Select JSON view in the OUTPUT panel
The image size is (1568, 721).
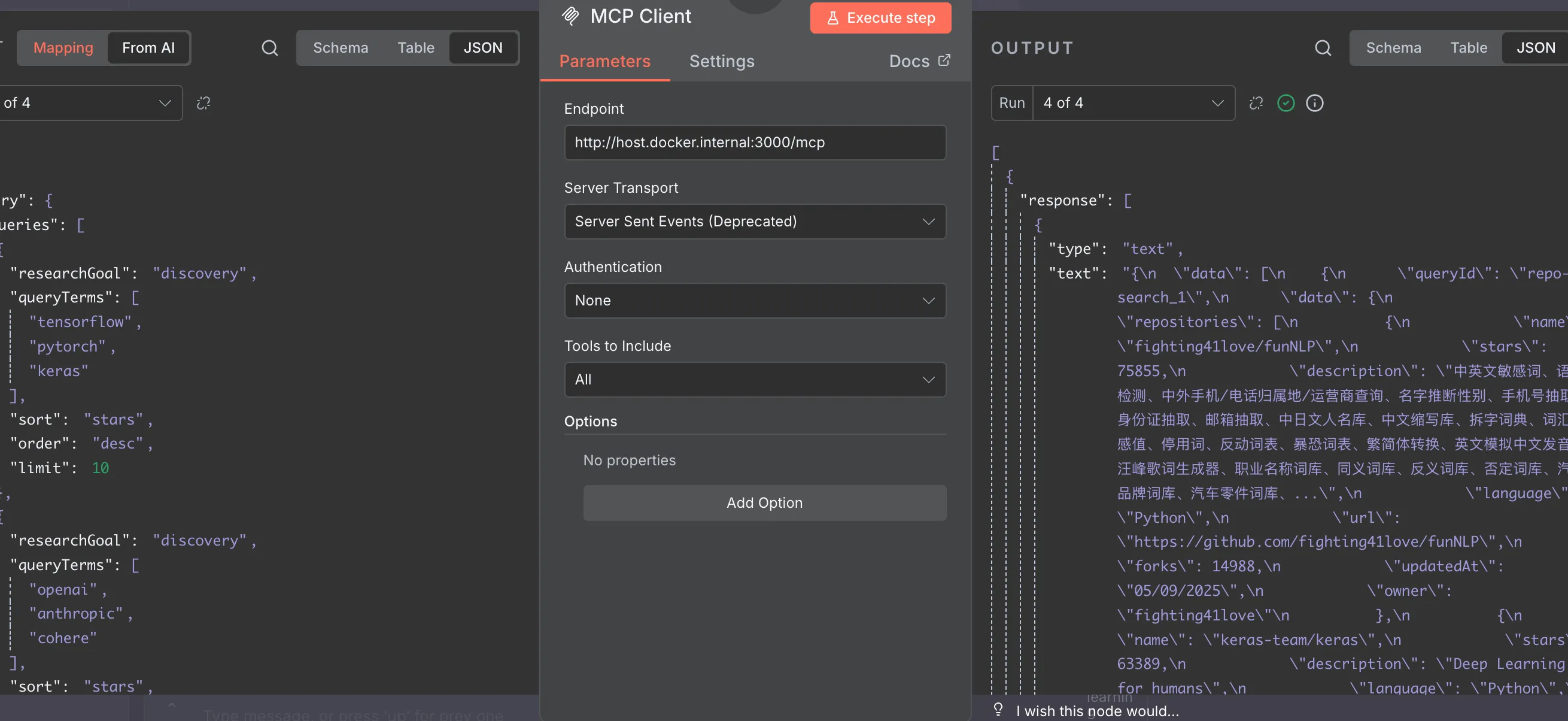coord(1536,47)
